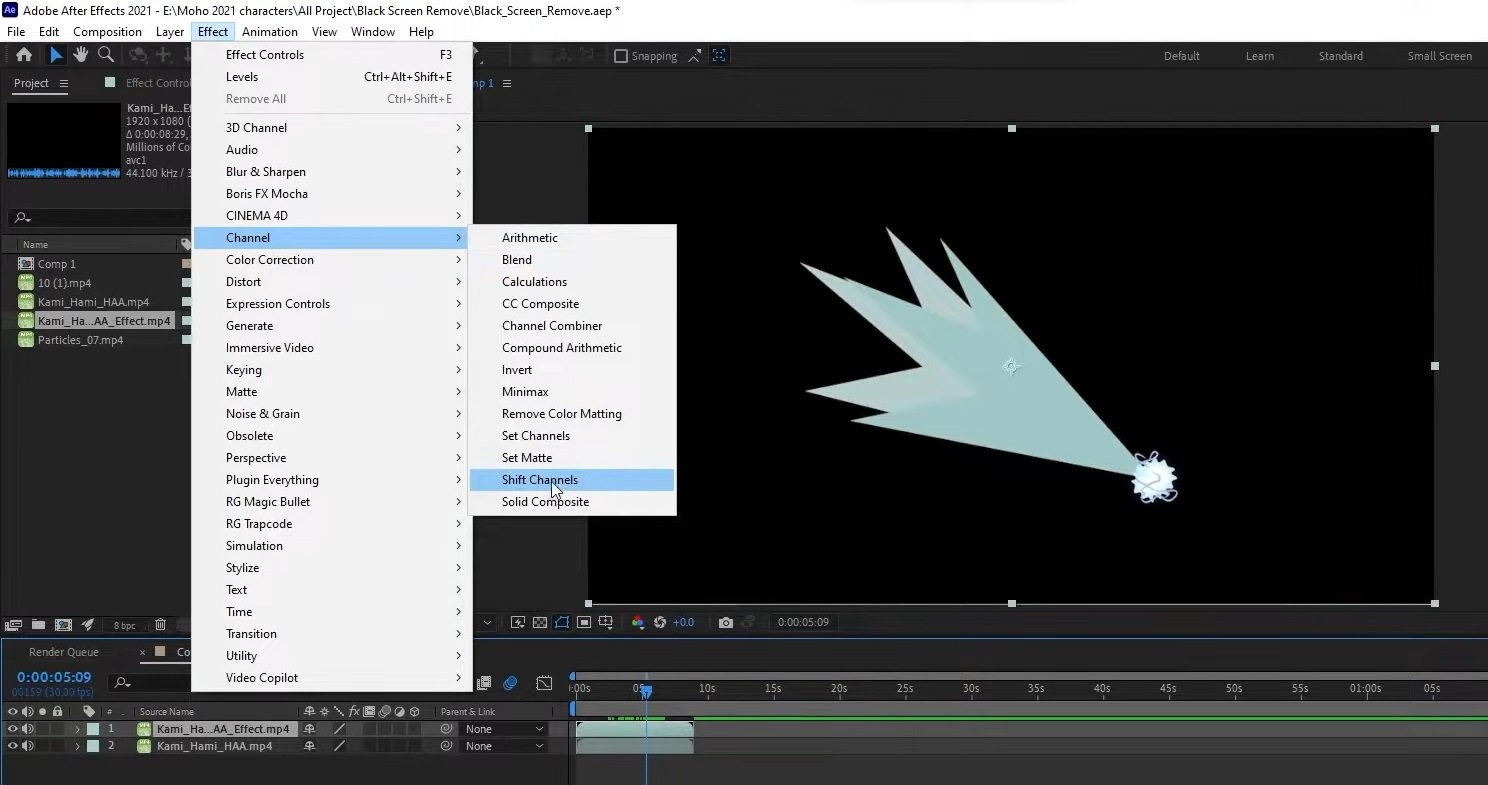Viewport: 1488px width, 785px height.
Task: Switch to the Default workspace
Action: 1181,56
